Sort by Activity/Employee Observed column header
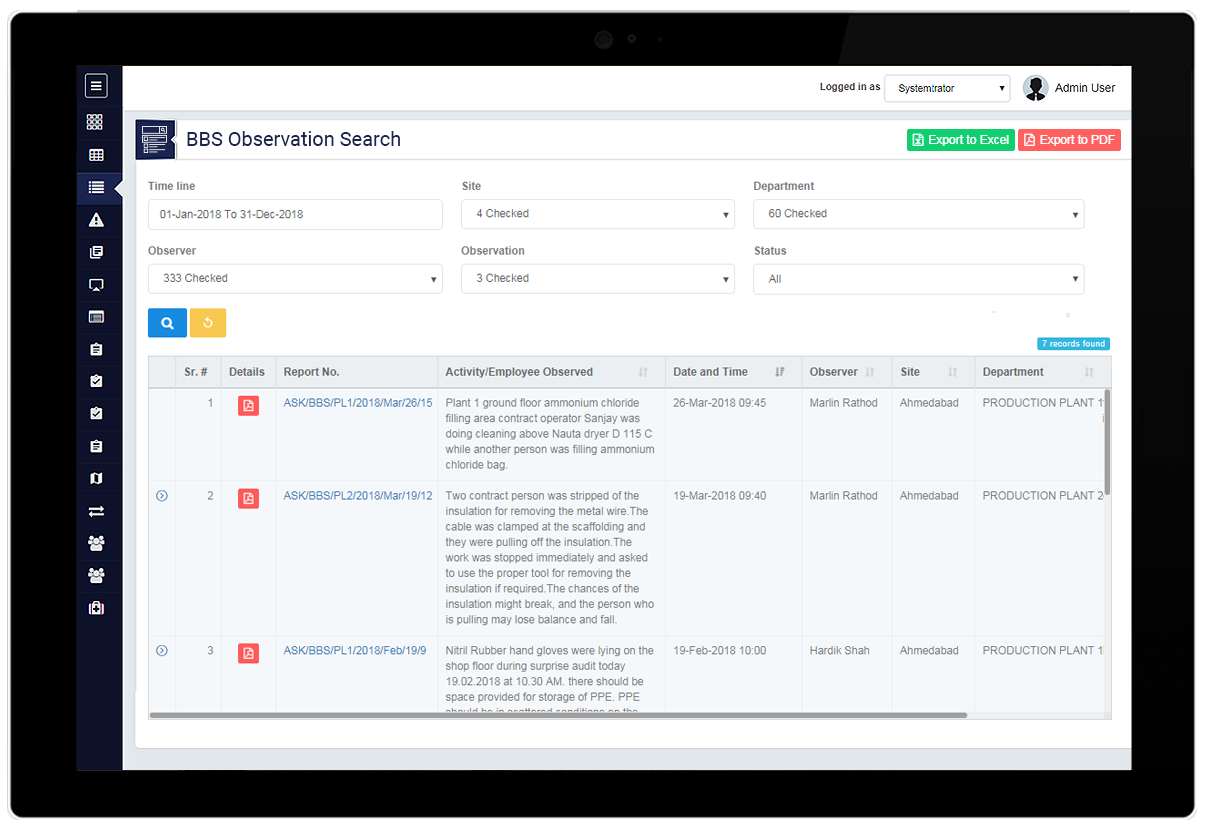The width and height of the screenshot is (1205, 828). pos(519,372)
